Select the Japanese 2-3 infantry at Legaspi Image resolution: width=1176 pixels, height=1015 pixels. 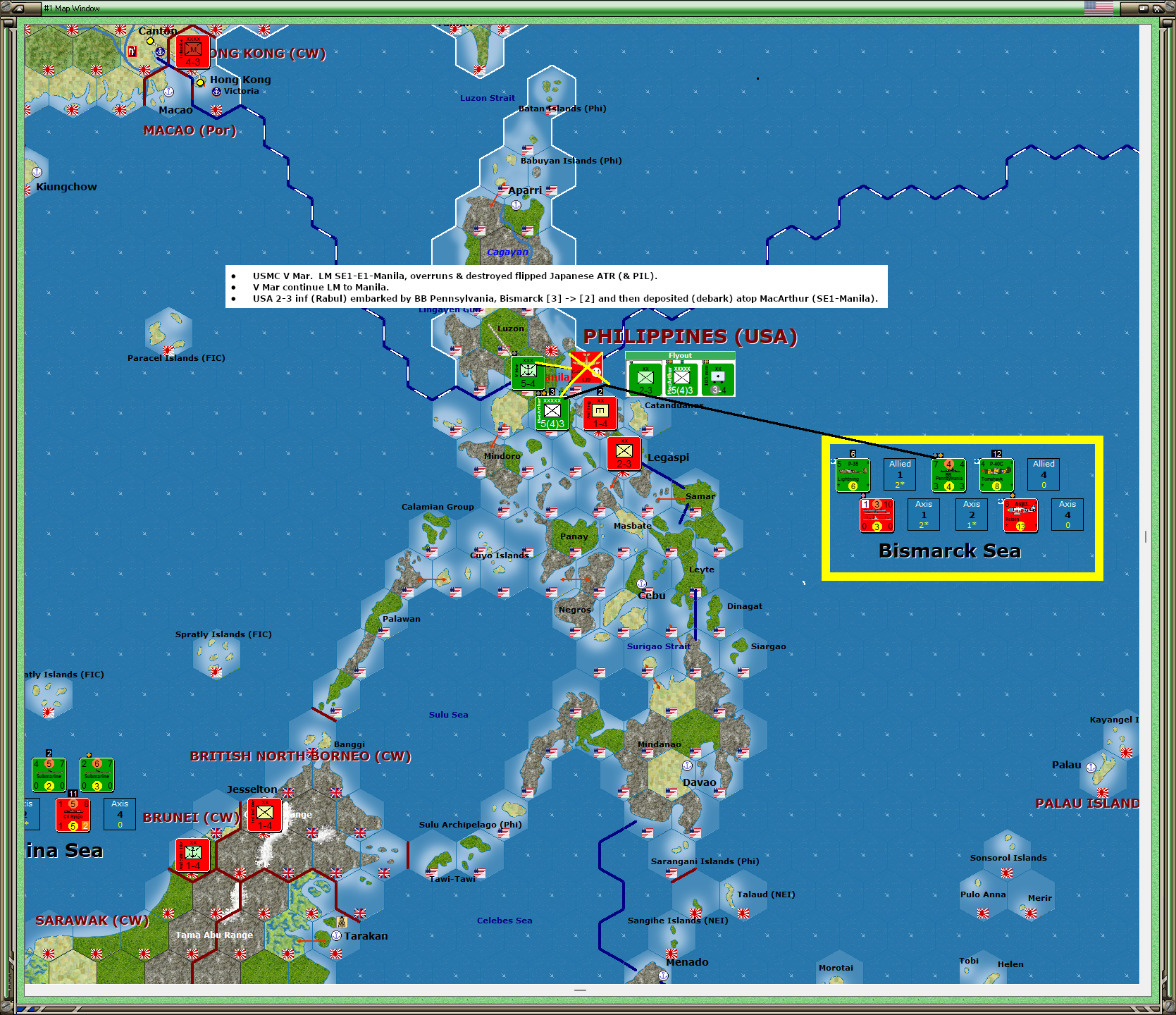(624, 453)
